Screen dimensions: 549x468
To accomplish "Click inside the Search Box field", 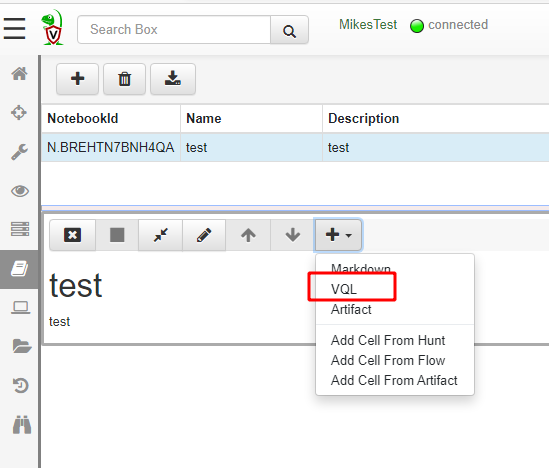I will pos(174,30).
